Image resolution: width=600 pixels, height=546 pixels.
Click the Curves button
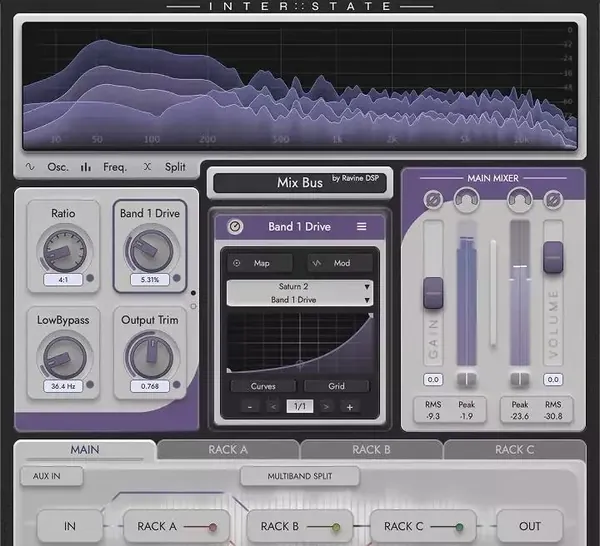(263, 386)
